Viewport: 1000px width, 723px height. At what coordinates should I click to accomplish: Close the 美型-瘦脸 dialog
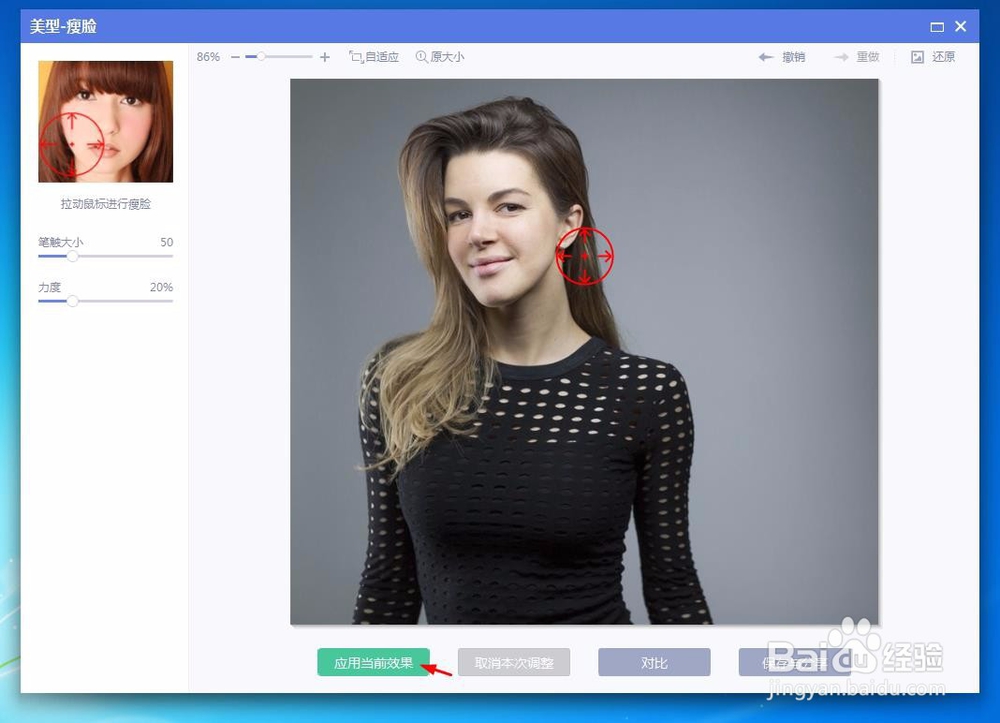[x=961, y=26]
